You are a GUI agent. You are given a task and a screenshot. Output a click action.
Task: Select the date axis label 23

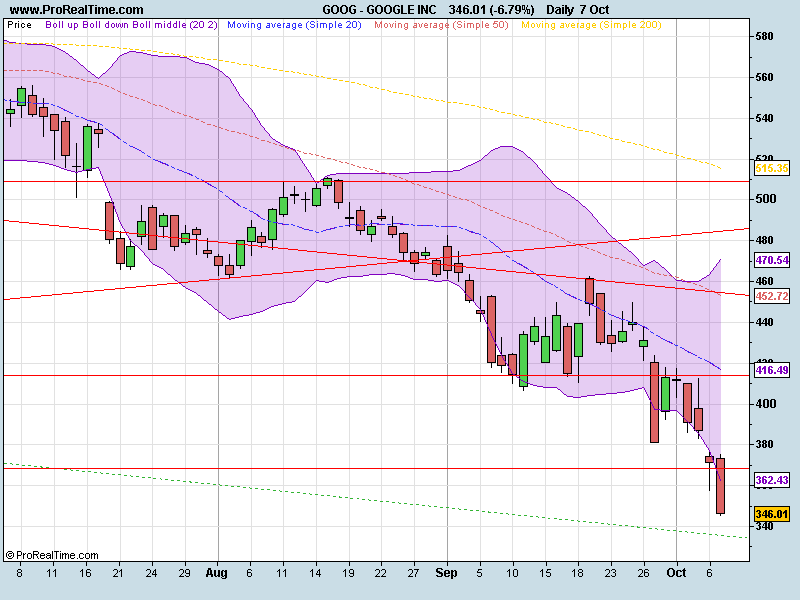click(611, 573)
